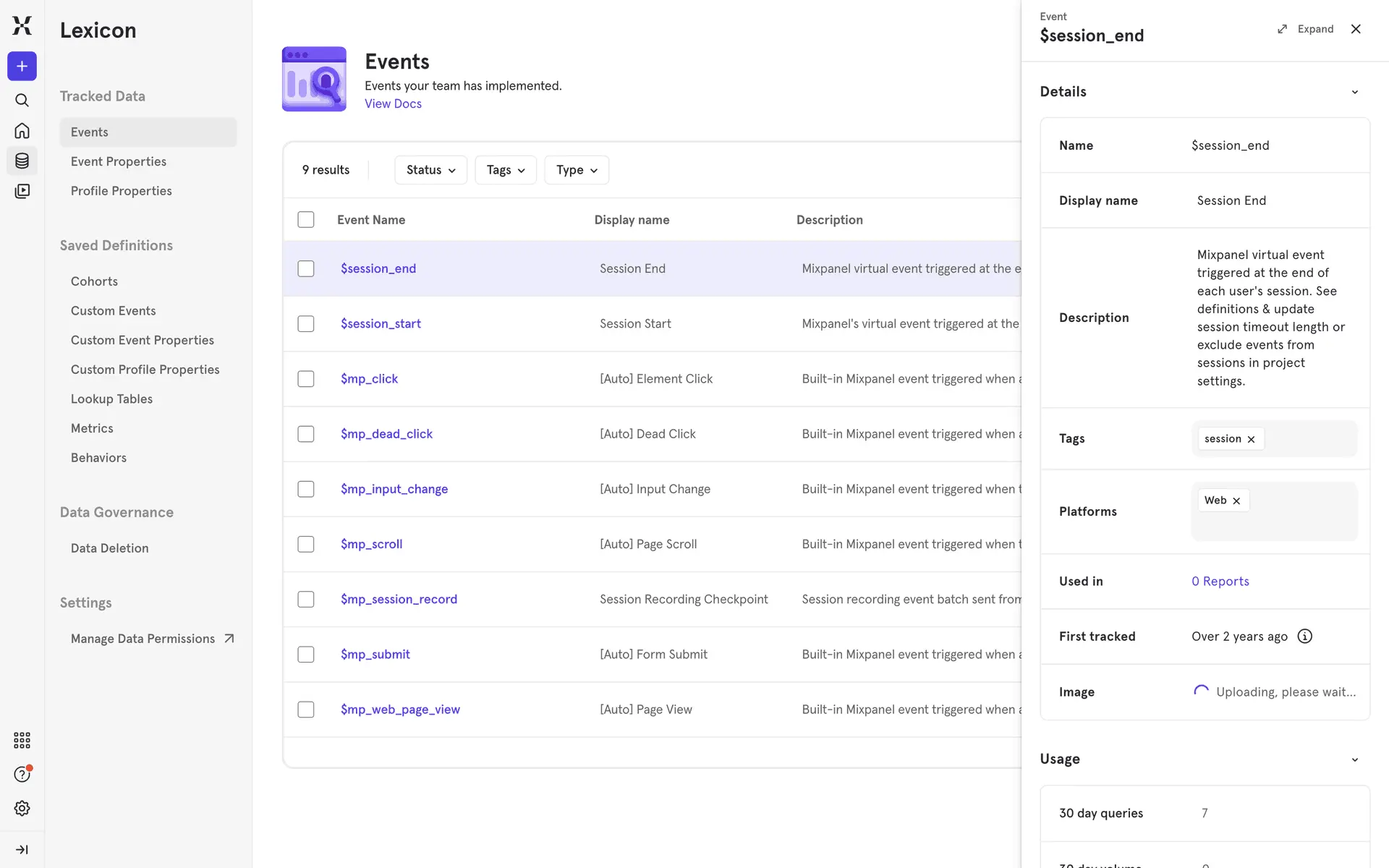Go to home icon in sidebar

pos(22,131)
